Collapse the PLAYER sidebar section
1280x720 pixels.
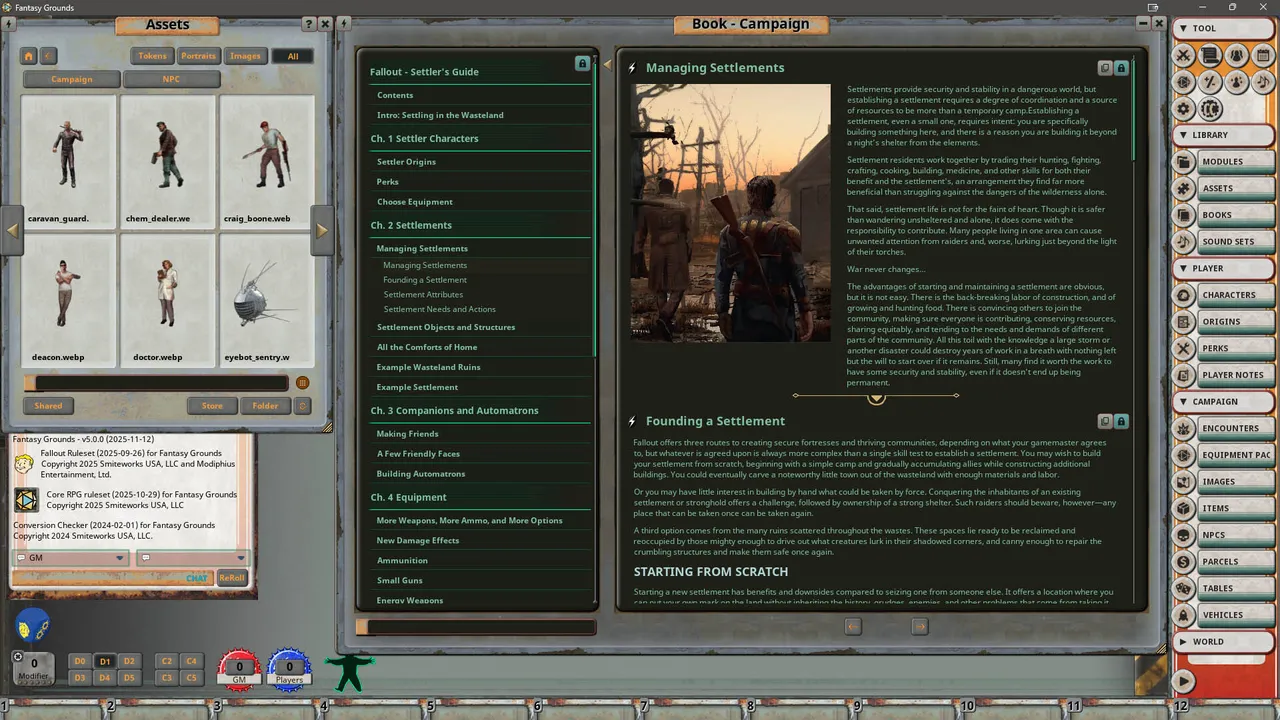click(1222, 268)
